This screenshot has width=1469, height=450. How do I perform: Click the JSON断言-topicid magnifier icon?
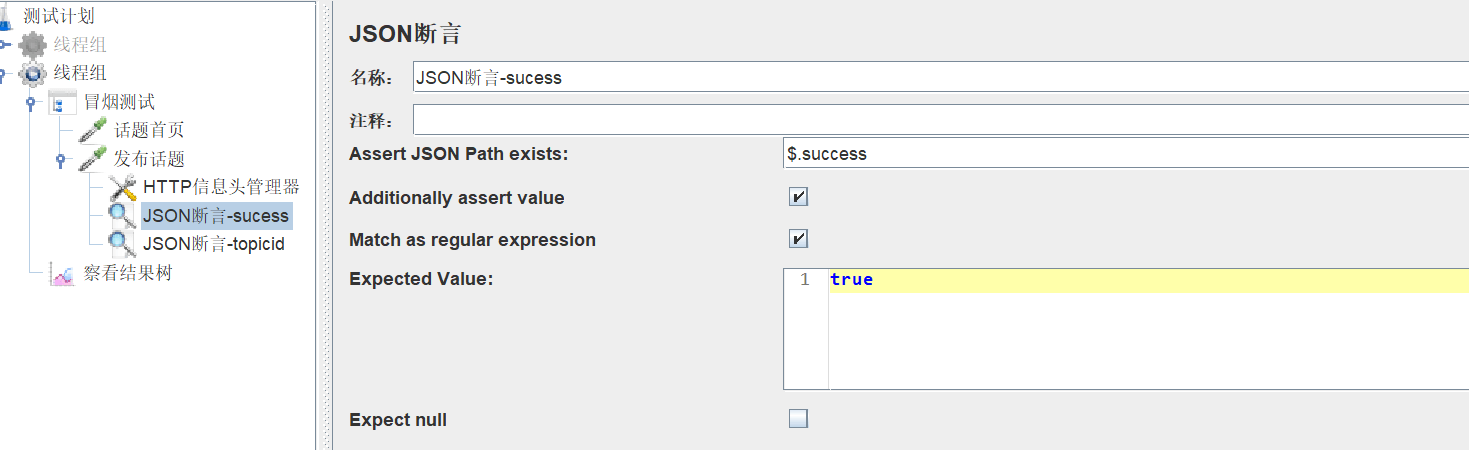[122, 243]
